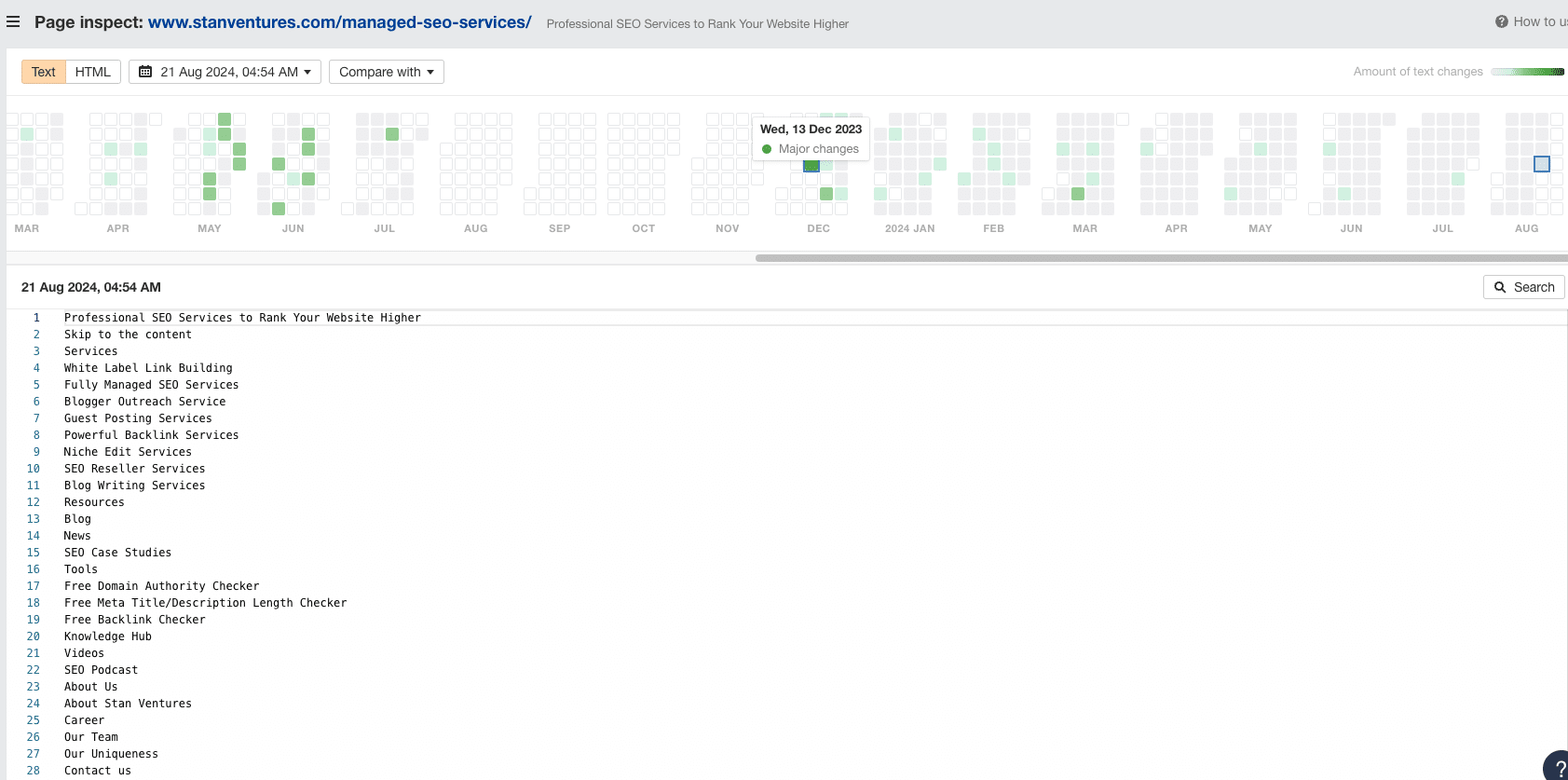Switch to the HTML view tab
Viewport: 1568px width, 780px height.
(92, 72)
